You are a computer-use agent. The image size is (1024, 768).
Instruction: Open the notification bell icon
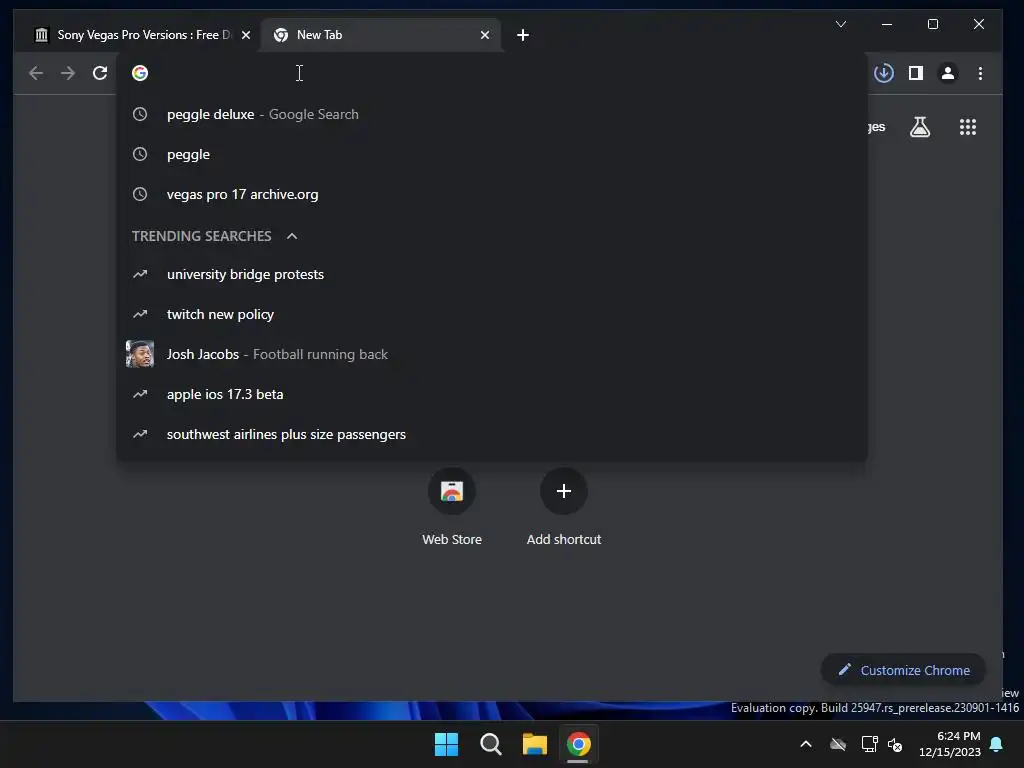pos(997,744)
